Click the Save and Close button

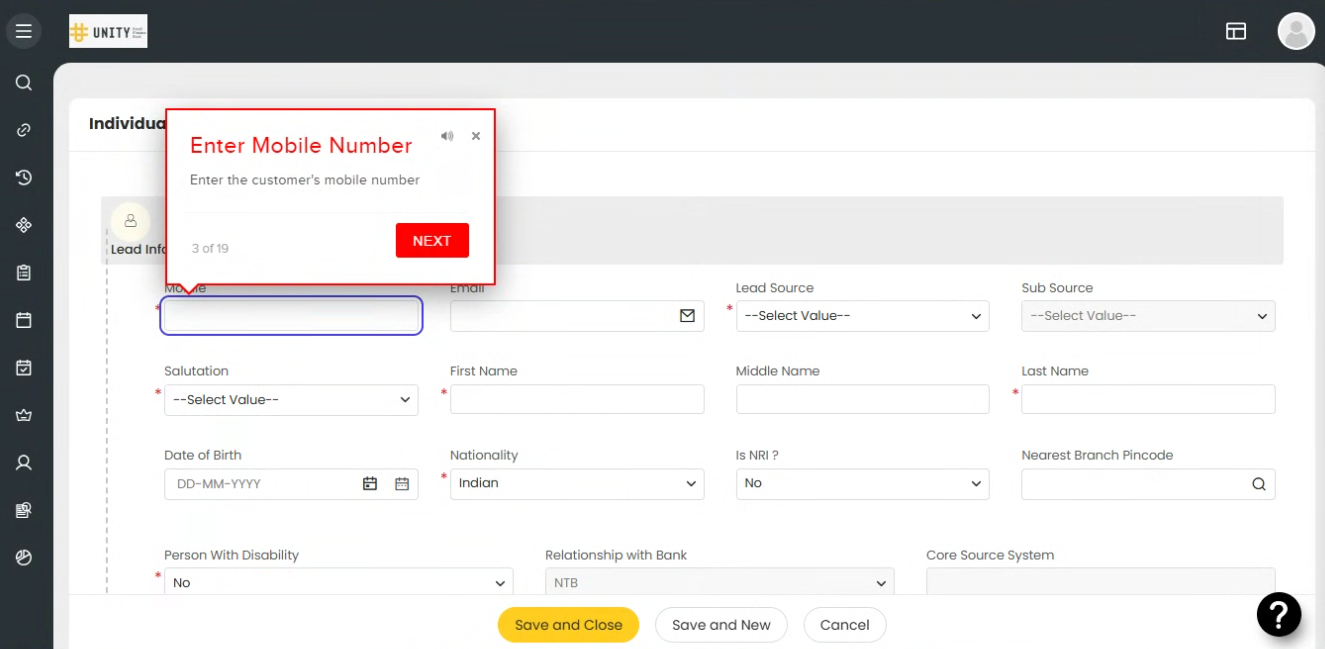[568, 625]
